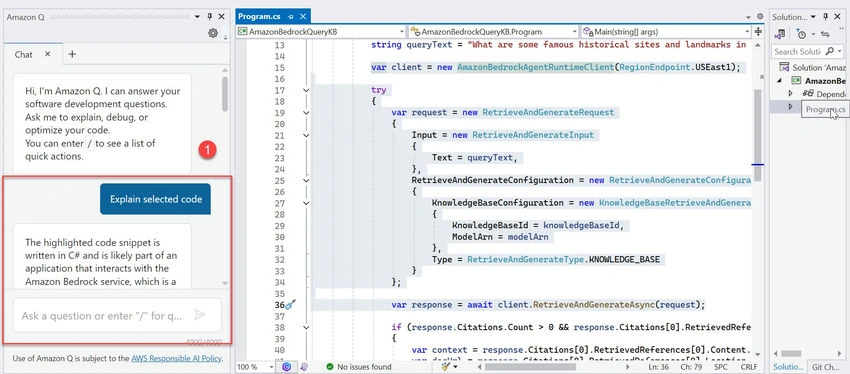Select the Dependencies tree item

(824, 94)
